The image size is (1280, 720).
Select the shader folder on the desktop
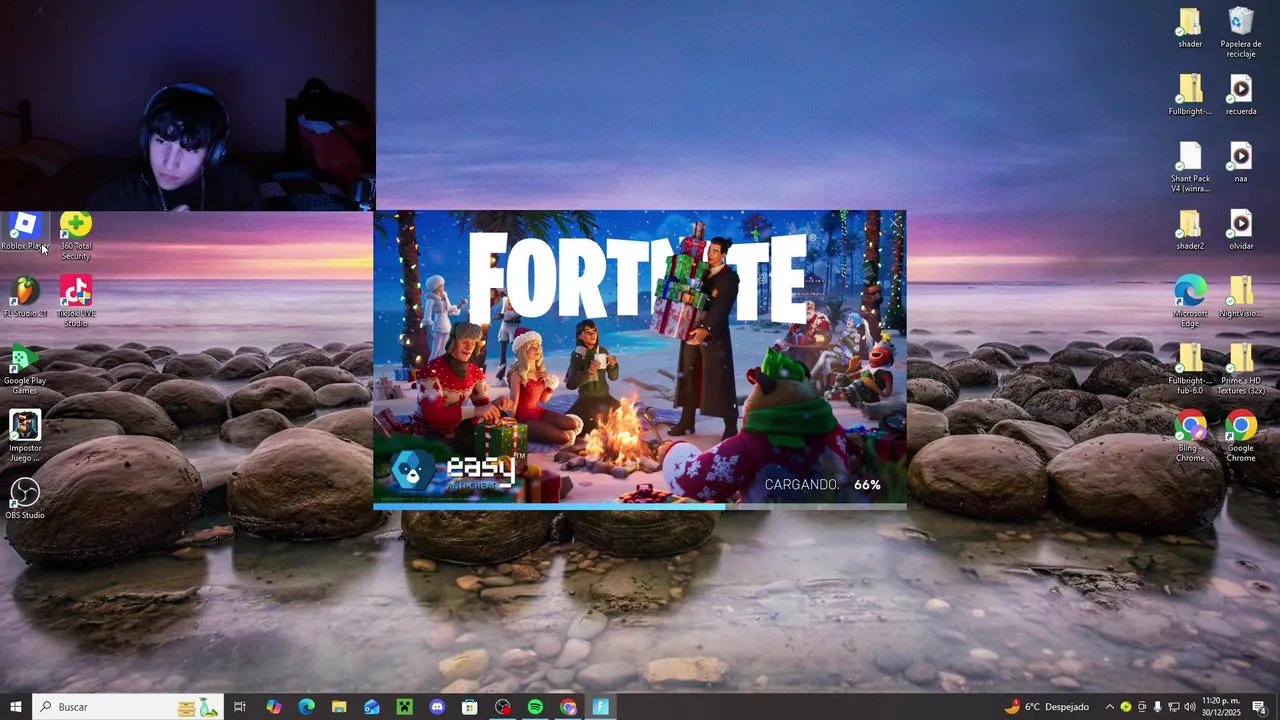point(1190,28)
